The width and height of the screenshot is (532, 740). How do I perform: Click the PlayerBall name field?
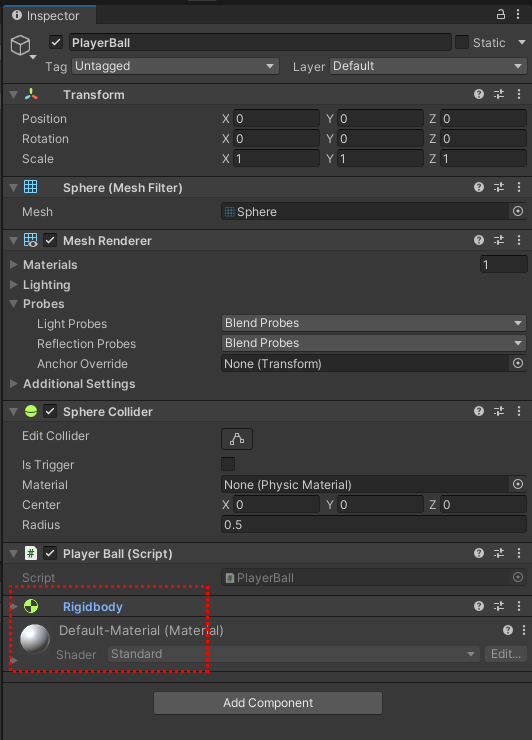point(260,42)
